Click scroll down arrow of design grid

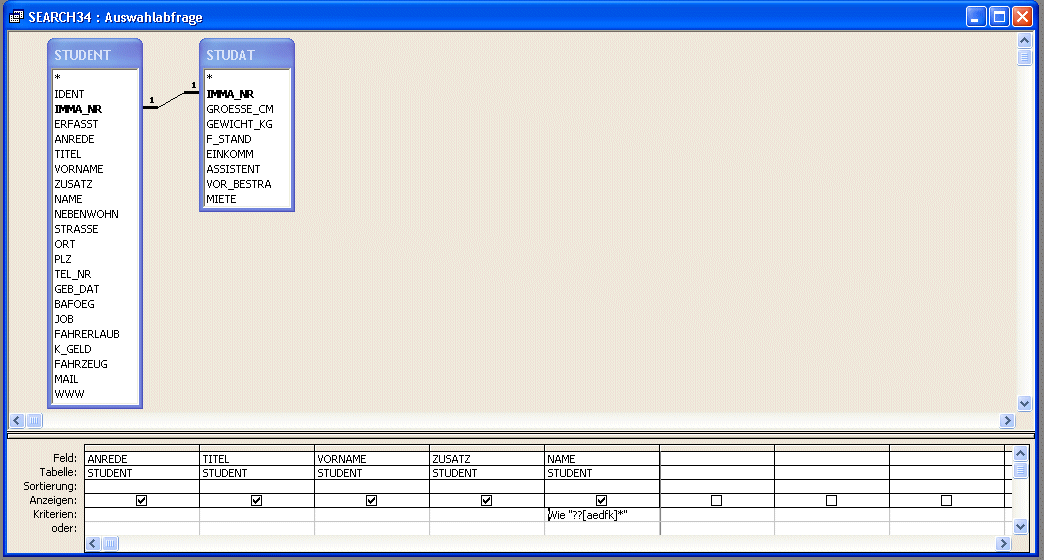click(x=1020, y=527)
